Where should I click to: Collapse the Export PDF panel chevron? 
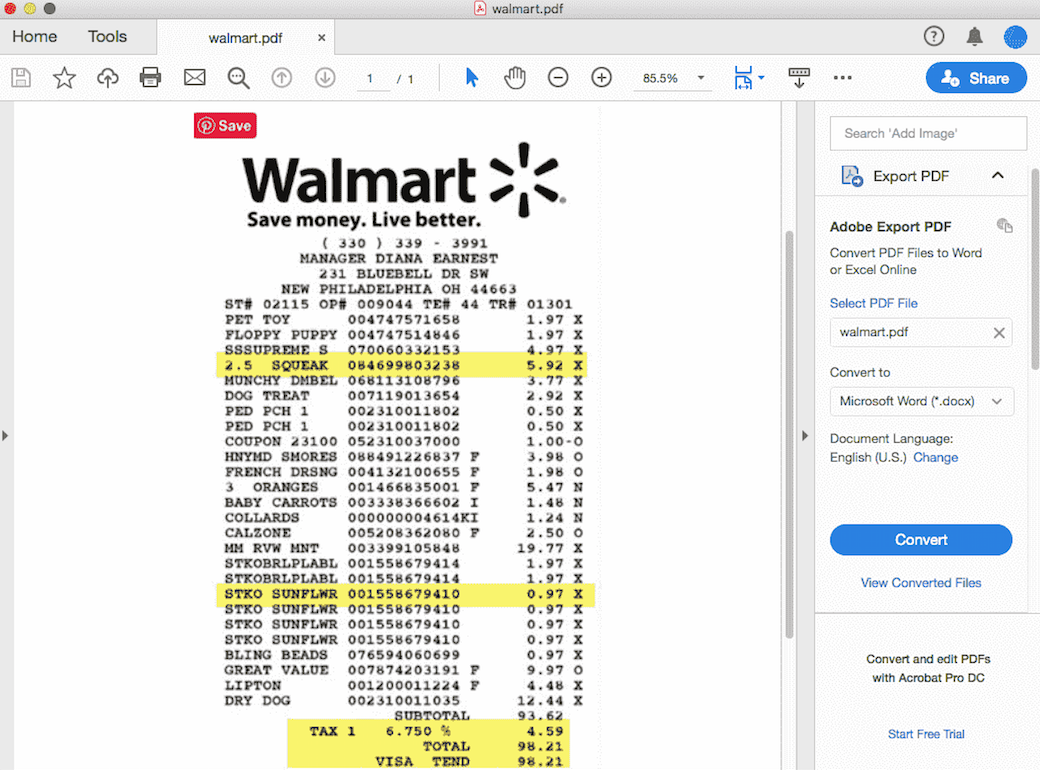point(998,176)
